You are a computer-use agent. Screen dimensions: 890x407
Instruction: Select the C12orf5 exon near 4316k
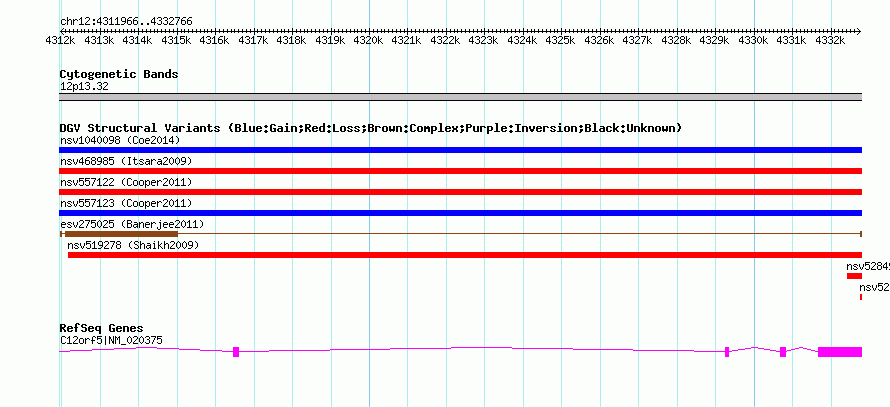point(236,352)
